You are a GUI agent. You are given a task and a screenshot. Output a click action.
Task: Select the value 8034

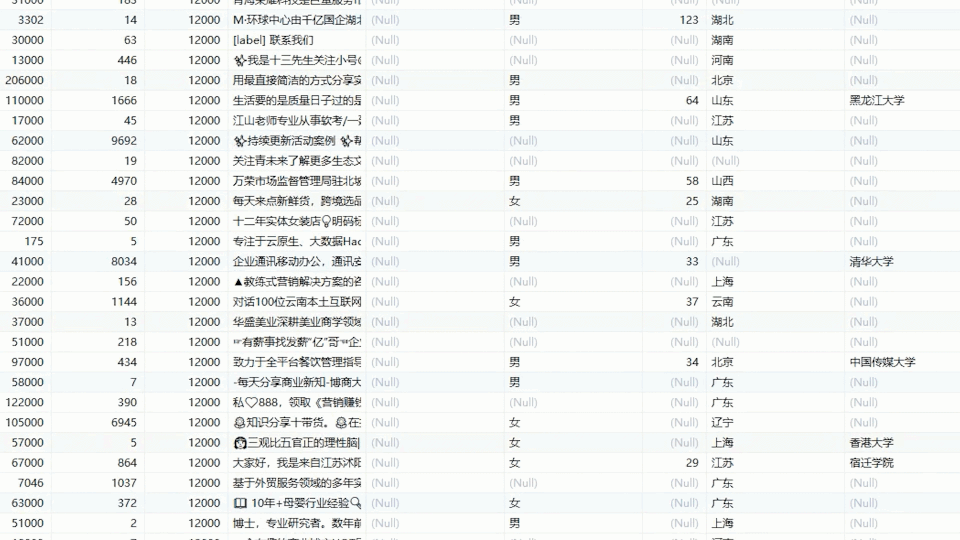pos(124,261)
